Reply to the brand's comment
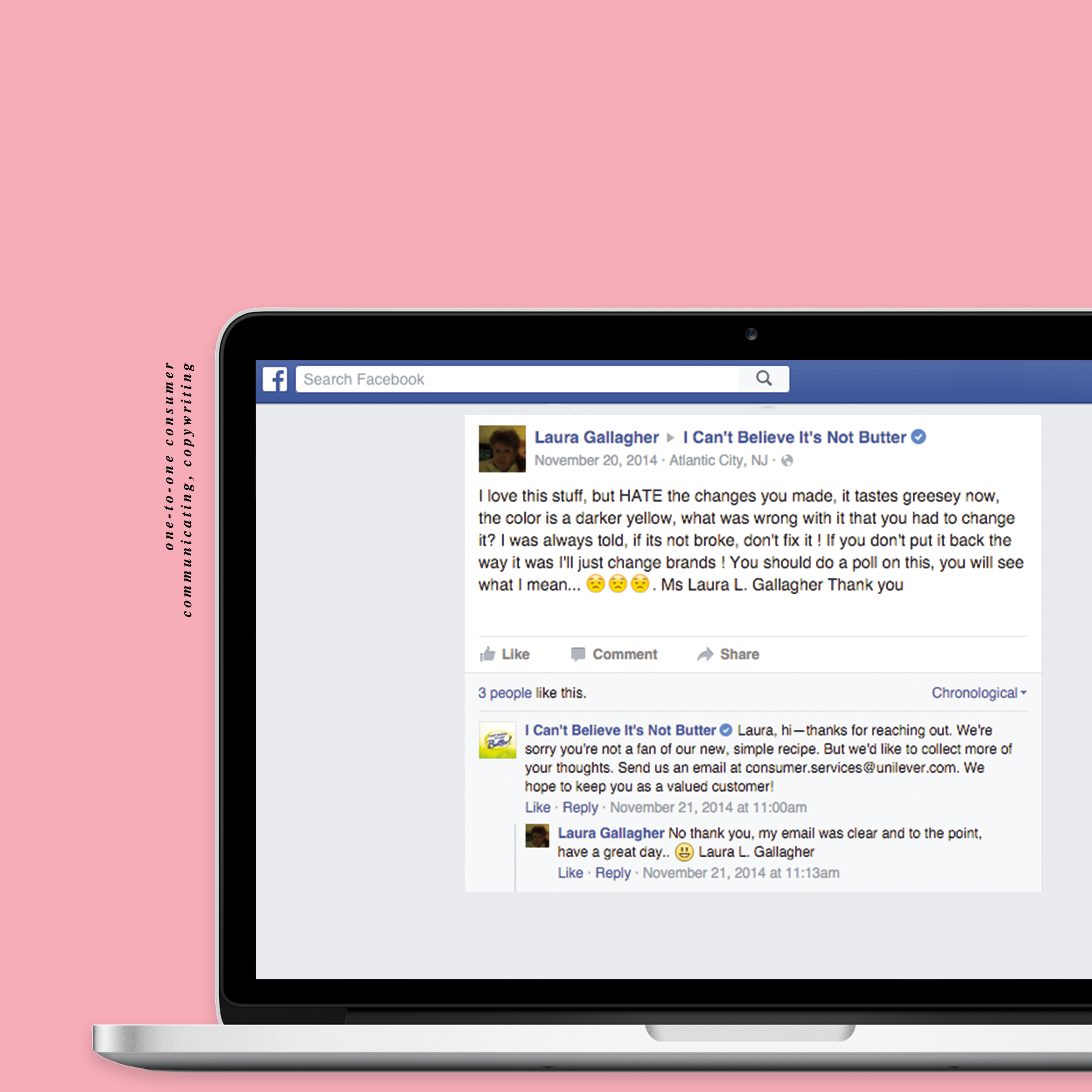 pos(580,807)
